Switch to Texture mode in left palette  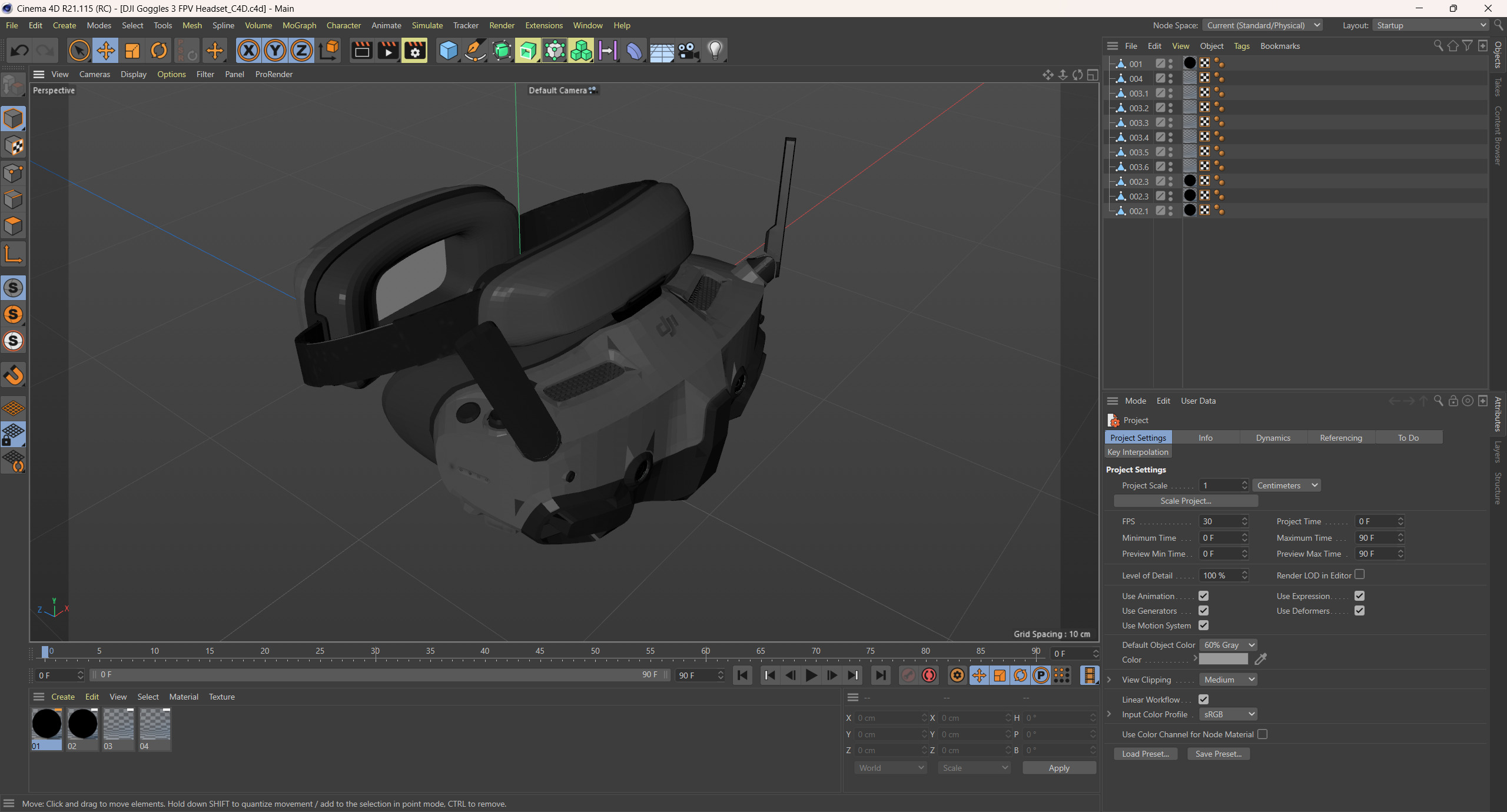(x=14, y=146)
